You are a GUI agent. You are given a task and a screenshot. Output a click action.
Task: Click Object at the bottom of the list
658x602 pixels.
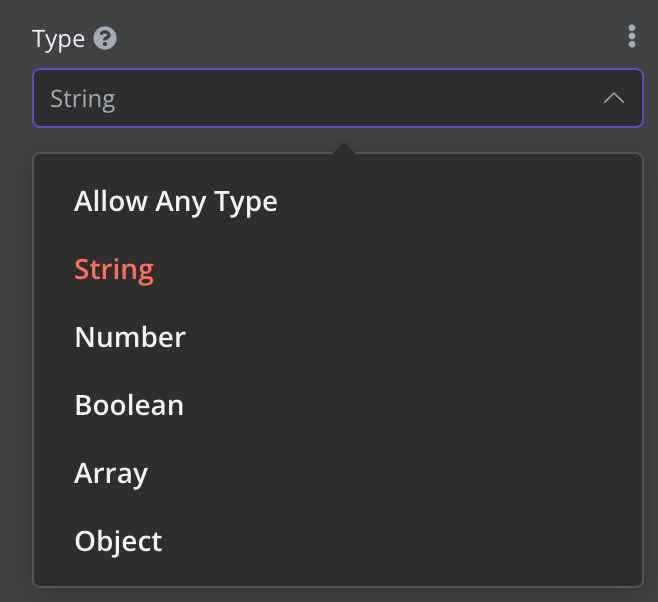point(118,541)
